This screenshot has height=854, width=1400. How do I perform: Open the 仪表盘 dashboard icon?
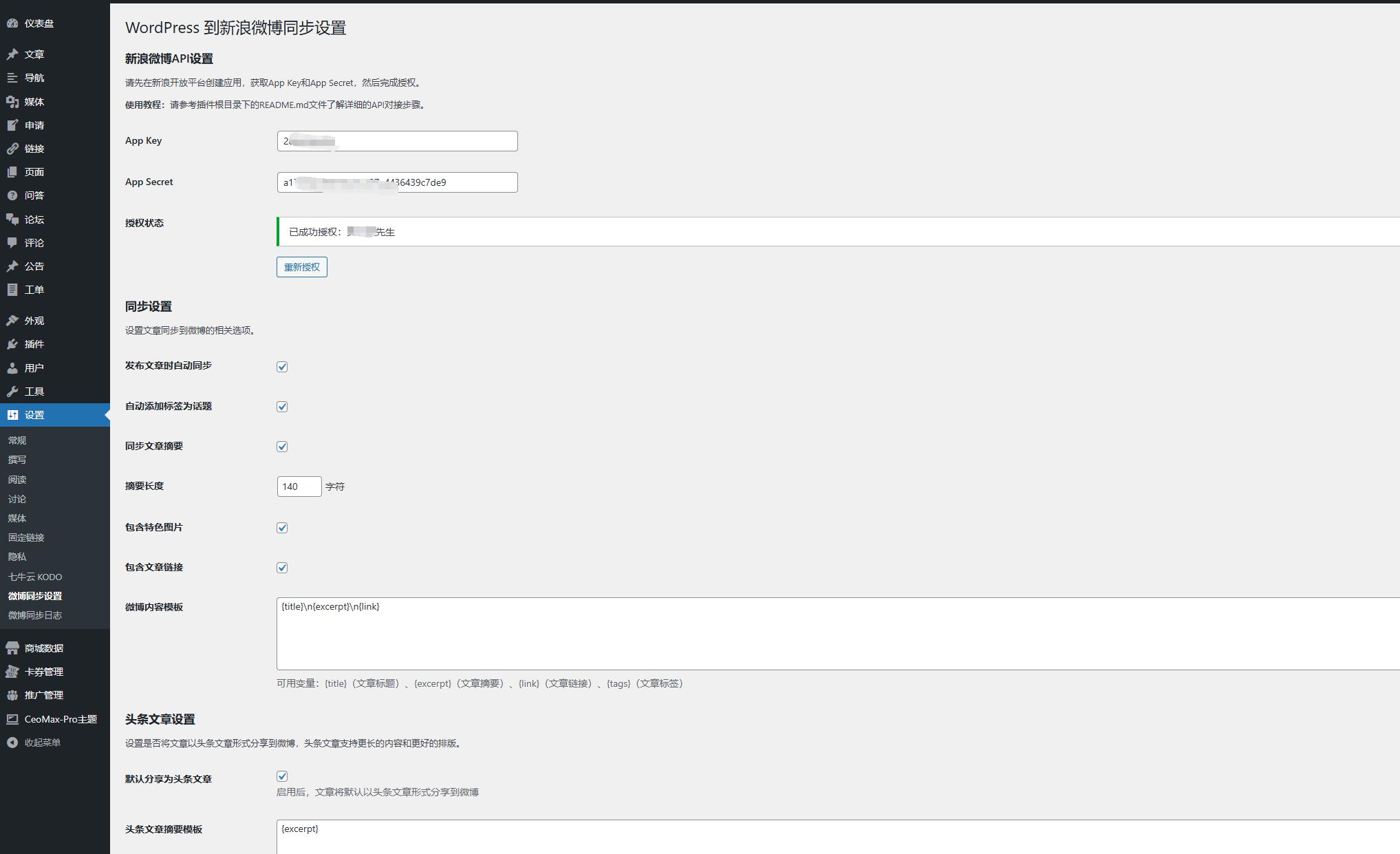(x=12, y=23)
